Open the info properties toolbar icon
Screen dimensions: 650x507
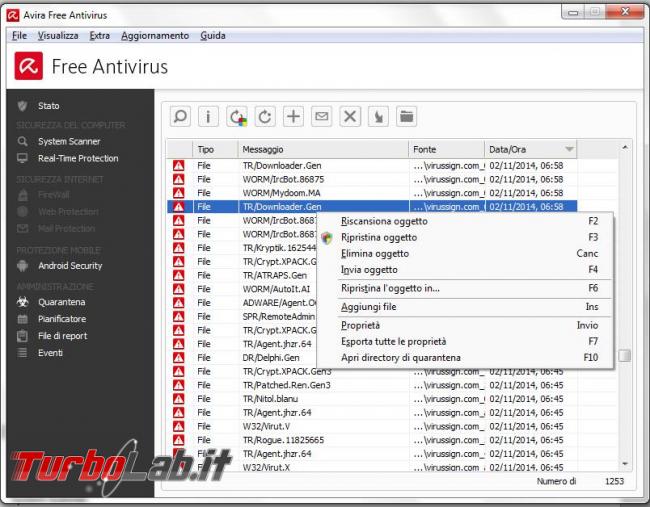[209, 116]
